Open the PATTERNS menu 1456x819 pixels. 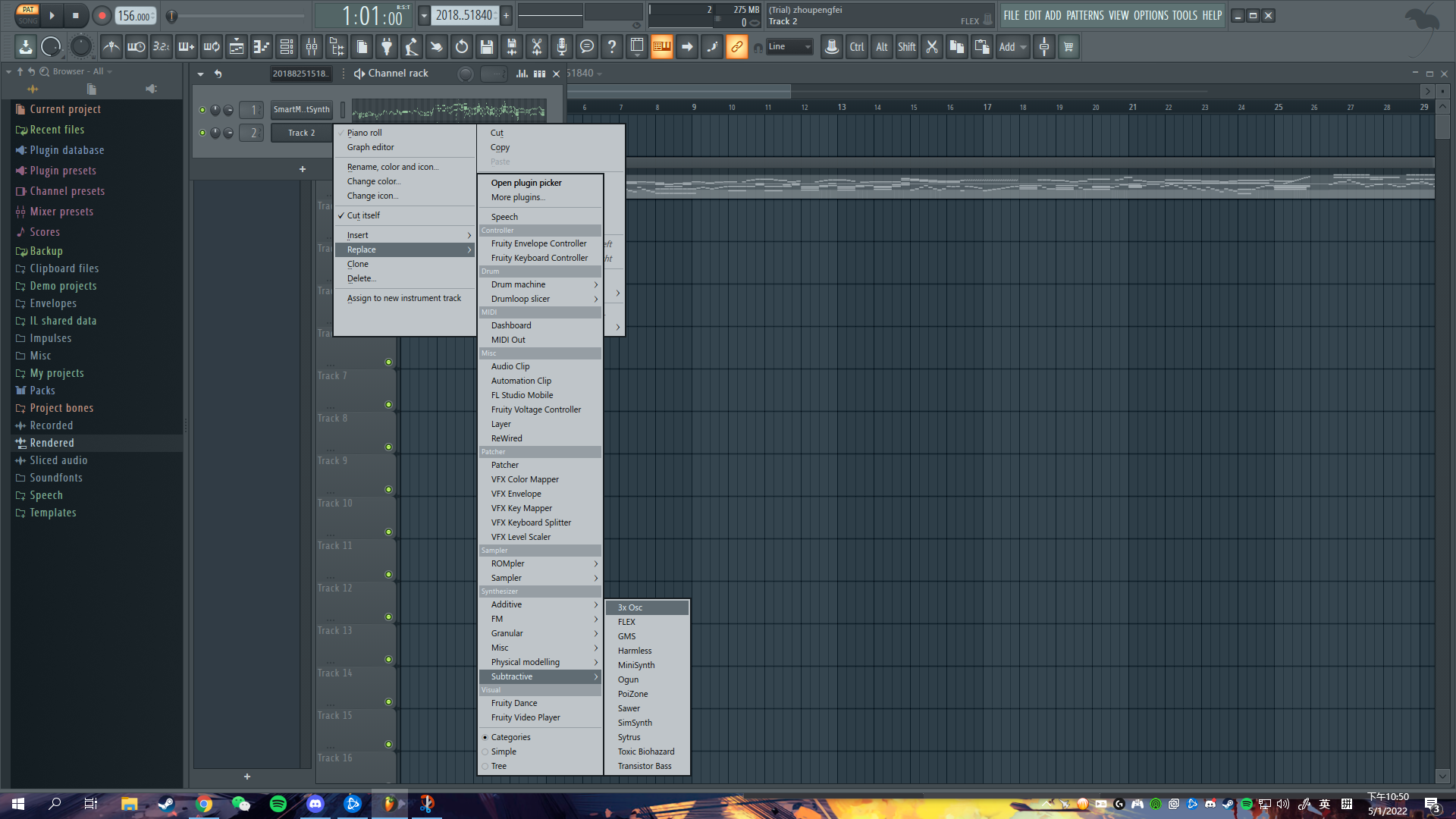(x=1084, y=15)
